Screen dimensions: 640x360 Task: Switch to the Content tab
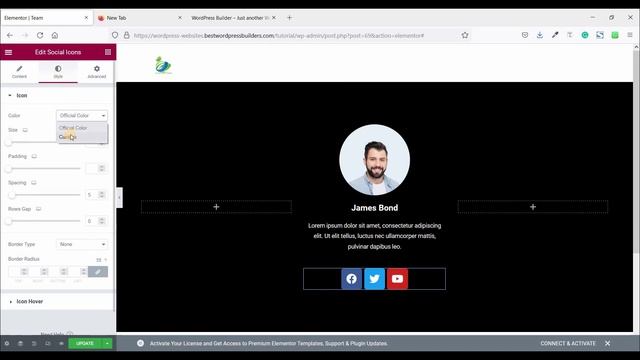click(x=19, y=72)
